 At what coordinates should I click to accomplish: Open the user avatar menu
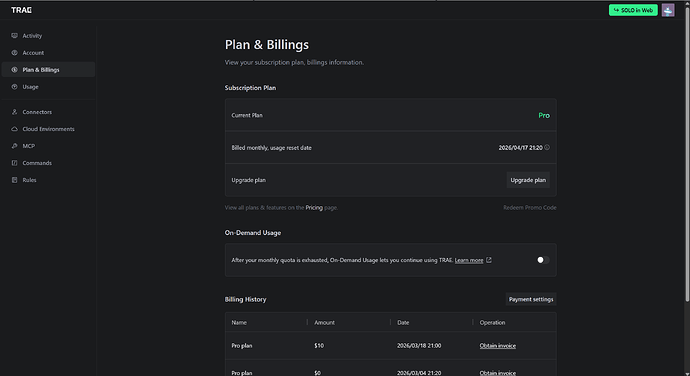tap(668, 10)
